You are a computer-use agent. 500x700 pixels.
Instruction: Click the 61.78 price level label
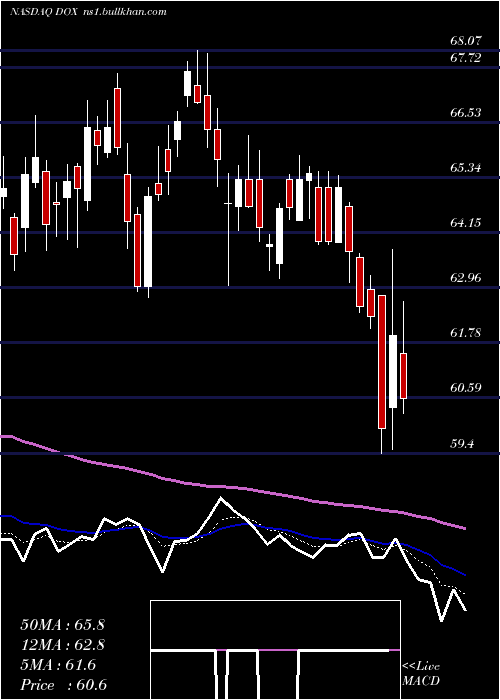click(466, 333)
